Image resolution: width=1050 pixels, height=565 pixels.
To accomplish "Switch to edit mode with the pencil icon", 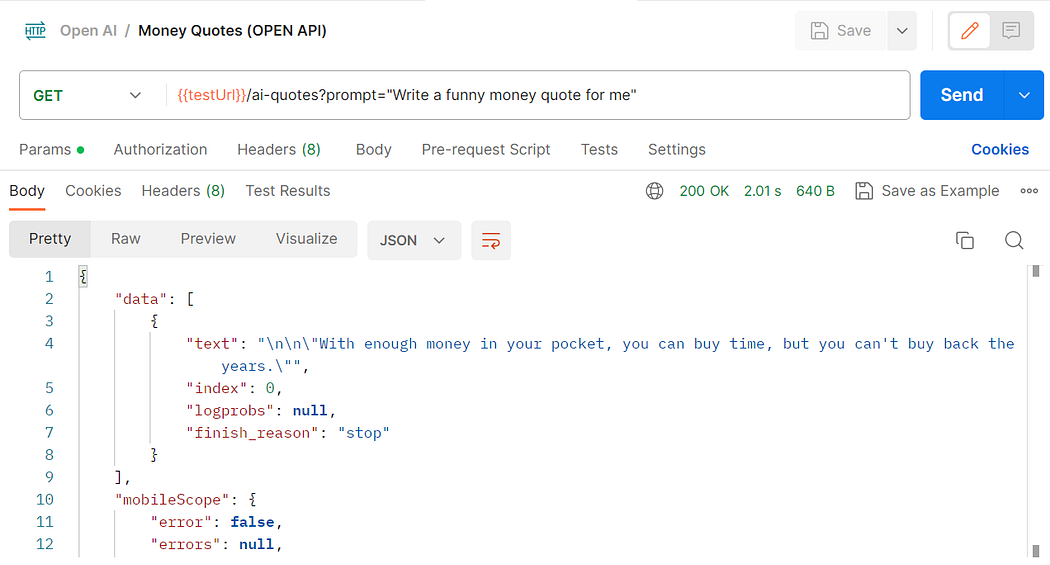I will point(970,31).
